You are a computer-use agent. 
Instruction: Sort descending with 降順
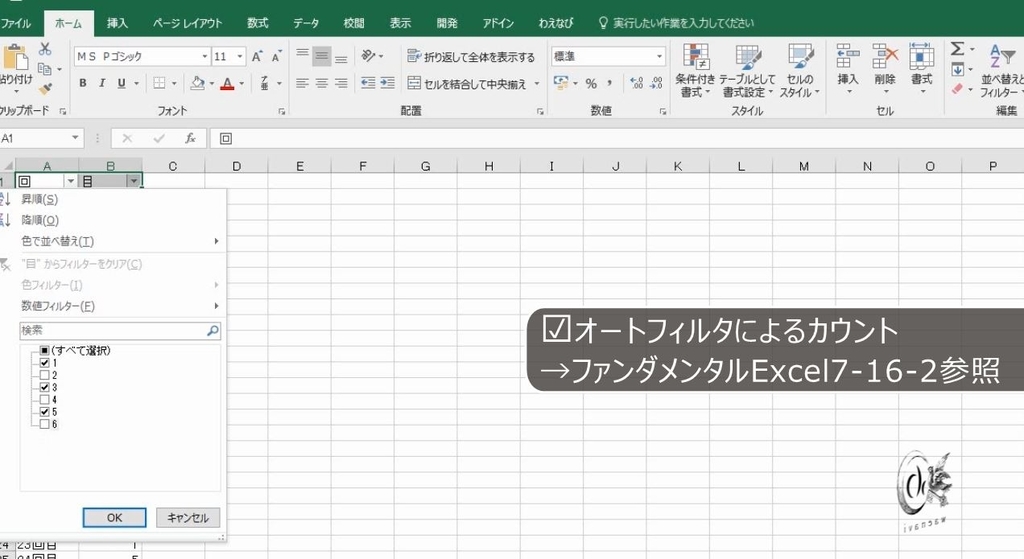click(40, 220)
